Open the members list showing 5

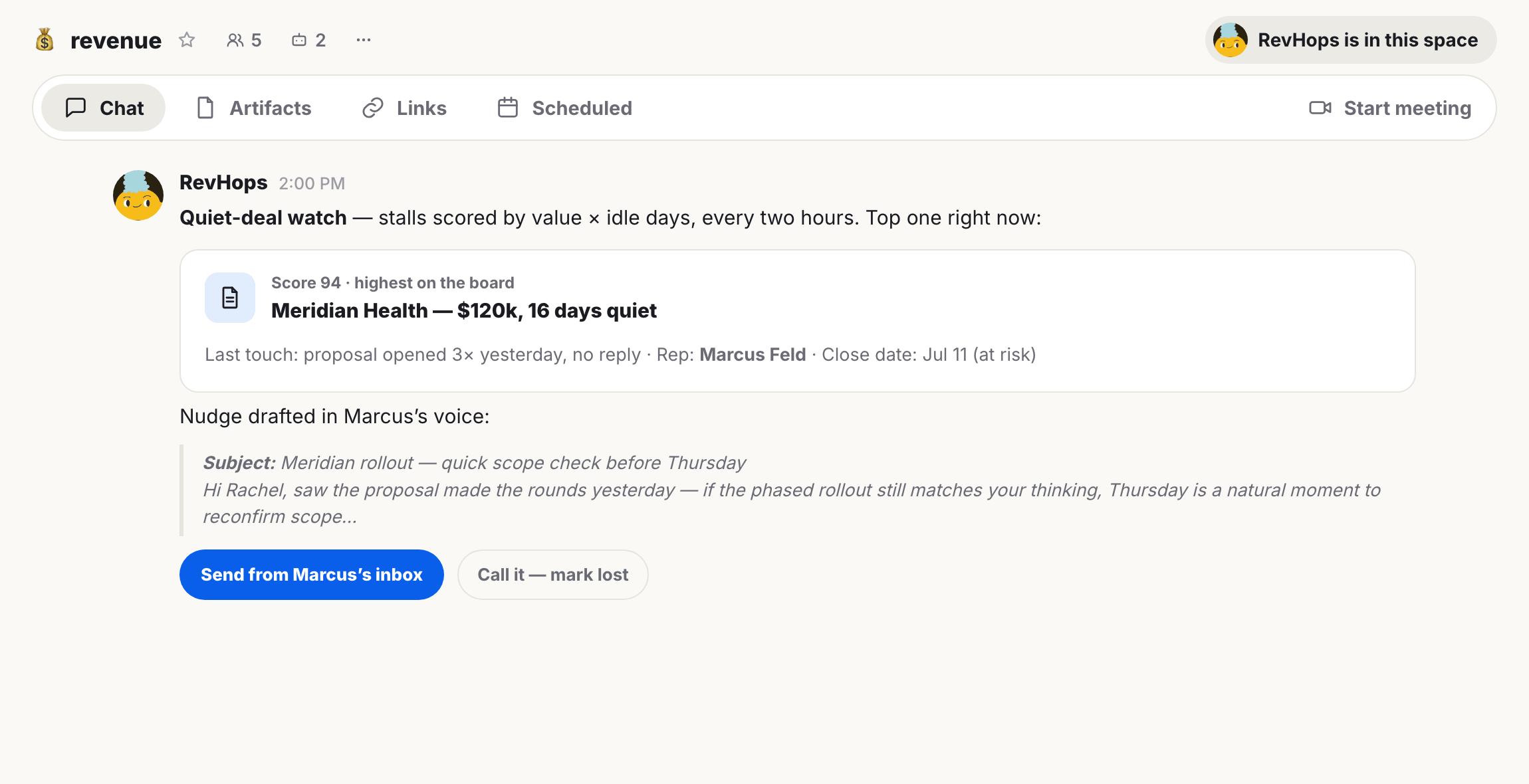pos(244,40)
